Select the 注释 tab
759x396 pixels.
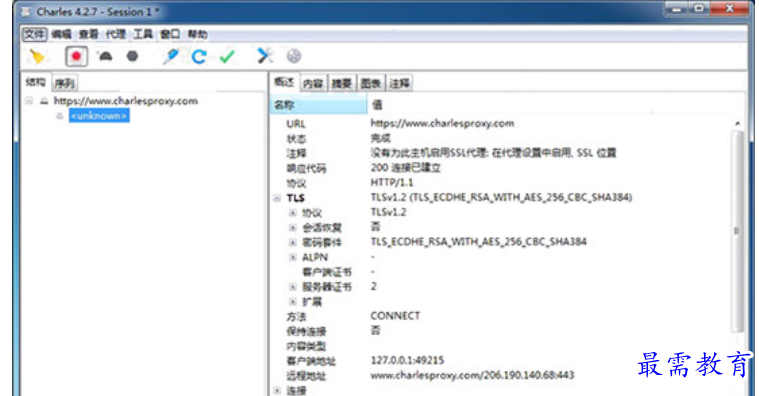tap(399, 83)
